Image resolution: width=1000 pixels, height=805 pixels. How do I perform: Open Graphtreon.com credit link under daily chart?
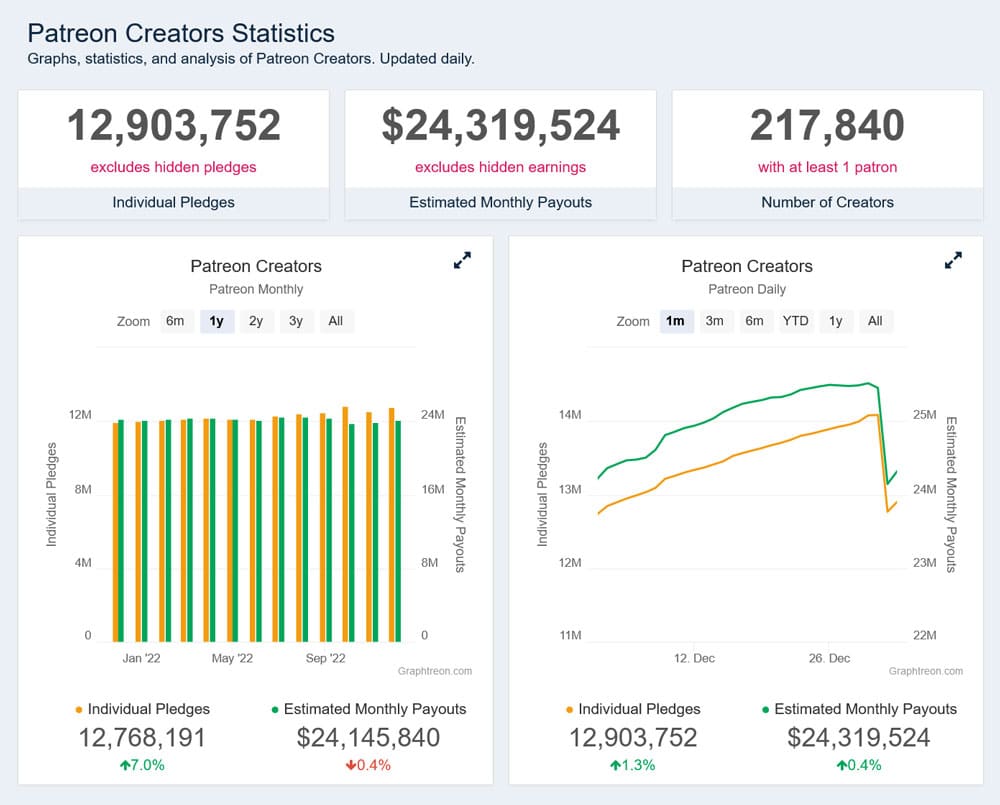click(x=926, y=671)
